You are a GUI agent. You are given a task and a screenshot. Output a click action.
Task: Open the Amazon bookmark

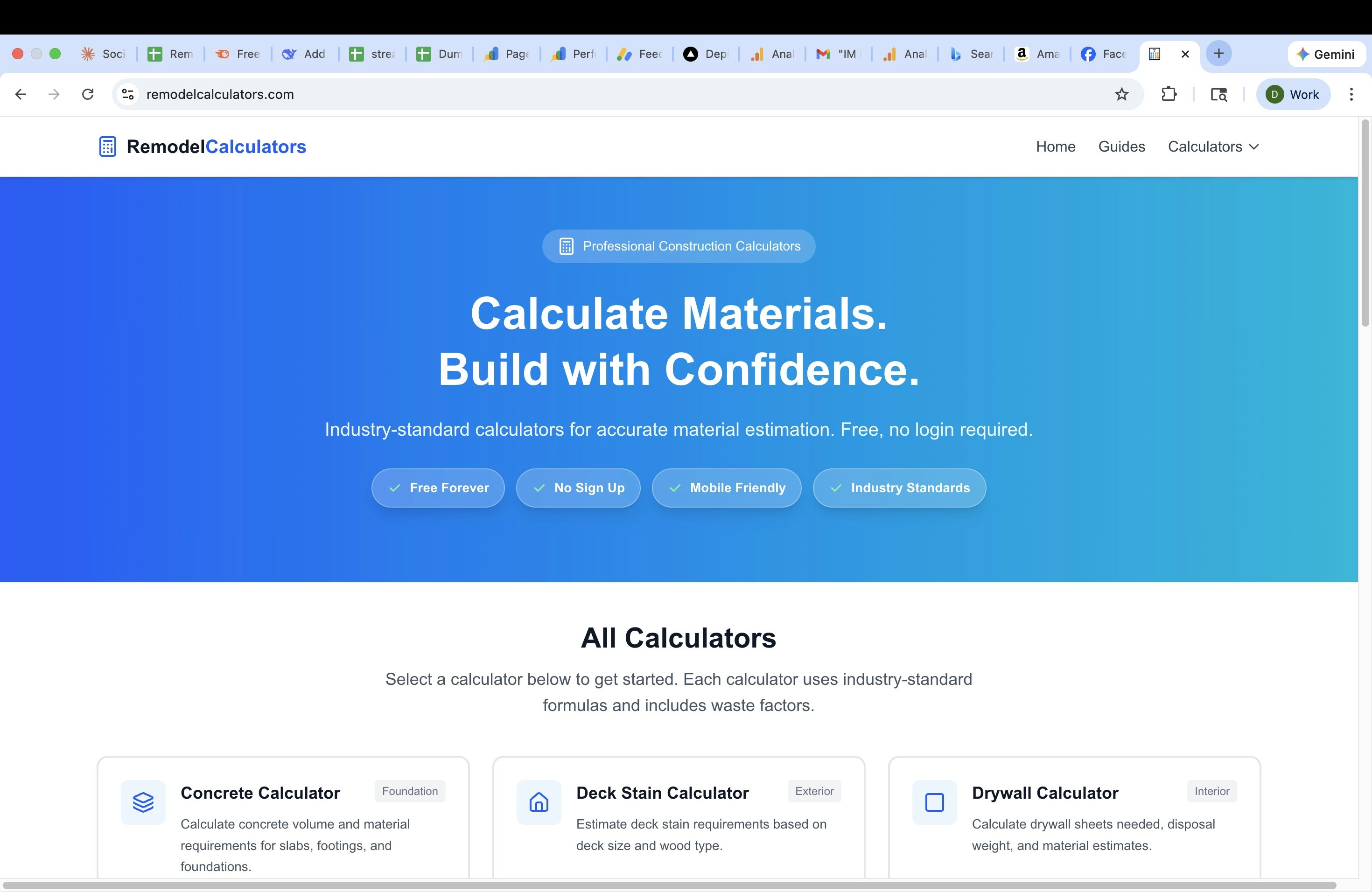pos(1036,54)
